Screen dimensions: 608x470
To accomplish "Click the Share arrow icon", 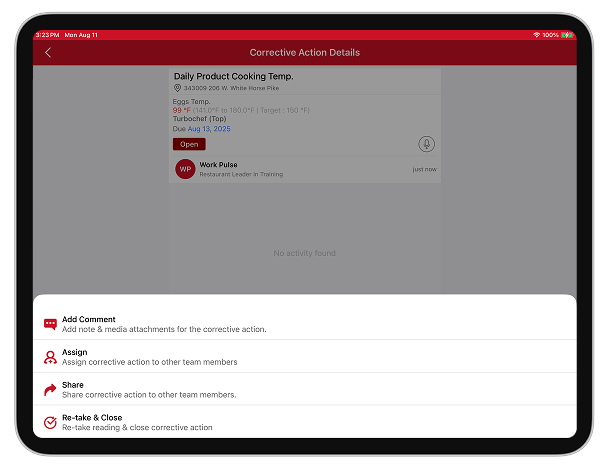I will pyautogui.click(x=50, y=390).
